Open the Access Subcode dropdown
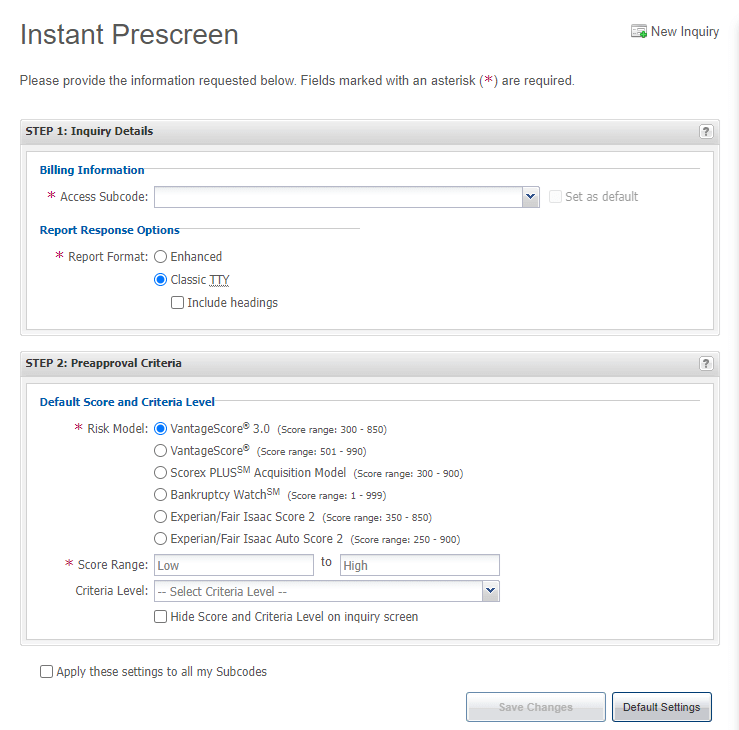 click(531, 197)
